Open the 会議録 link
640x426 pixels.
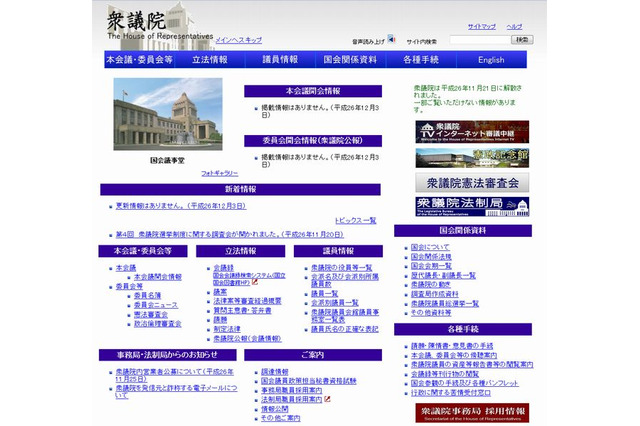point(223,268)
